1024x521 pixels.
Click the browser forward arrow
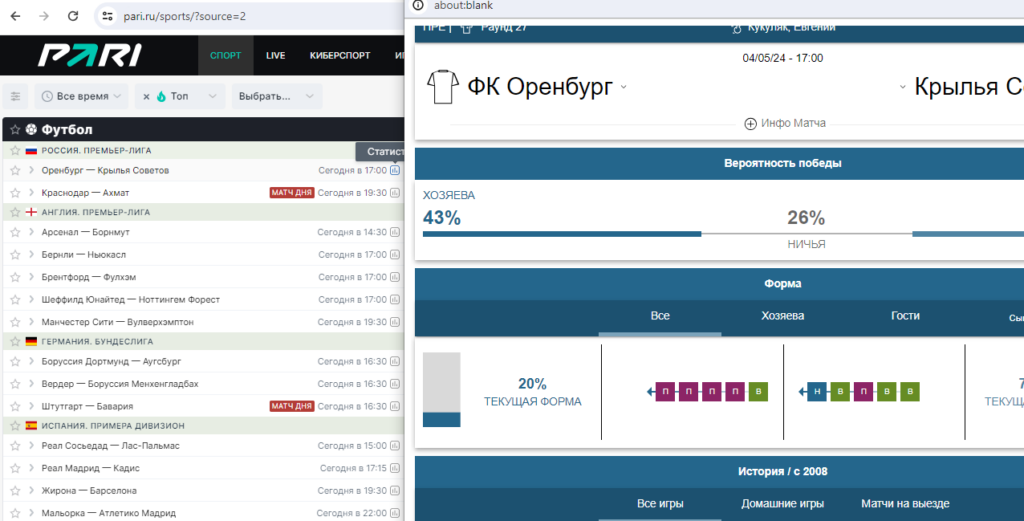(x=44, y=16)
